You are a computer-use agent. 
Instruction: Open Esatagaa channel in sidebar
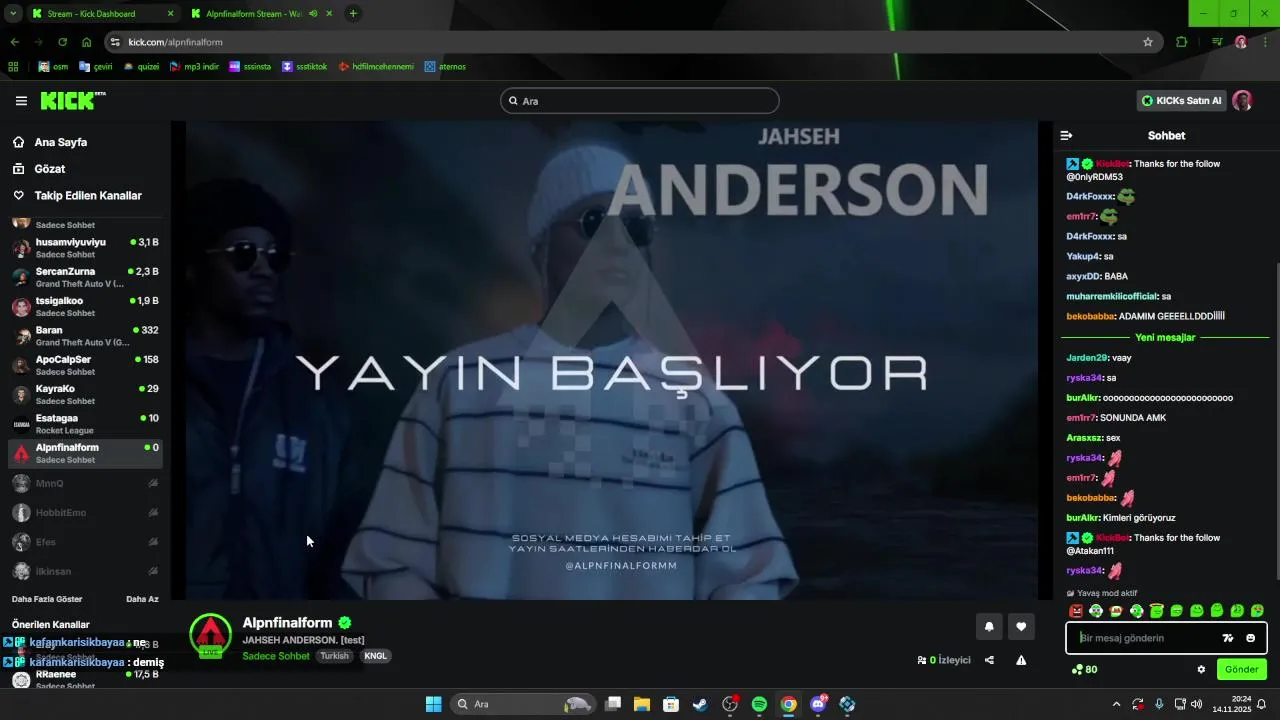pos(85,424)
